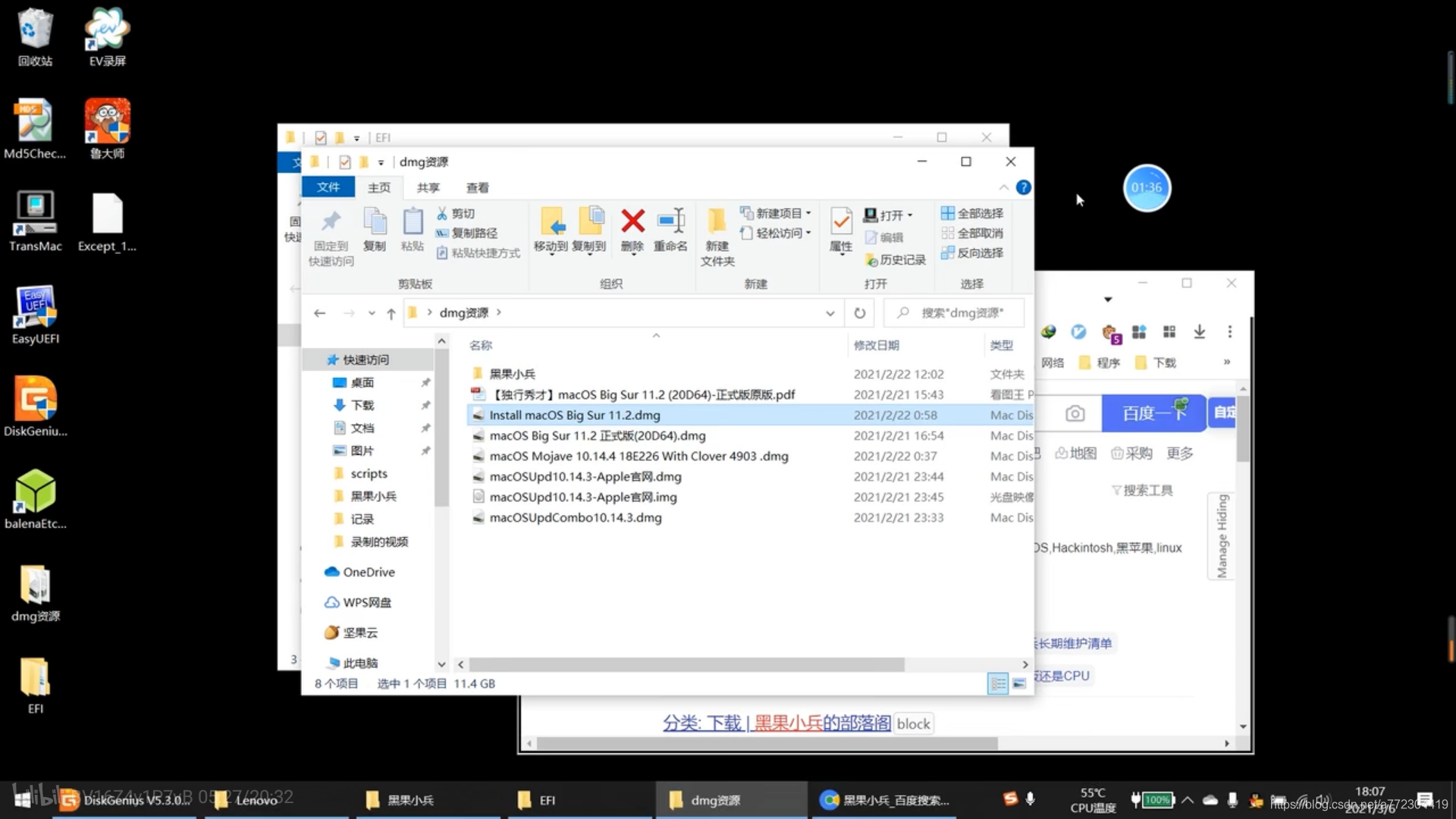The width and height of the screenshot is (1456, 819).
Task: Toggle the checkbox icon in EFI window title bar
Action: (x=321, y=138)
